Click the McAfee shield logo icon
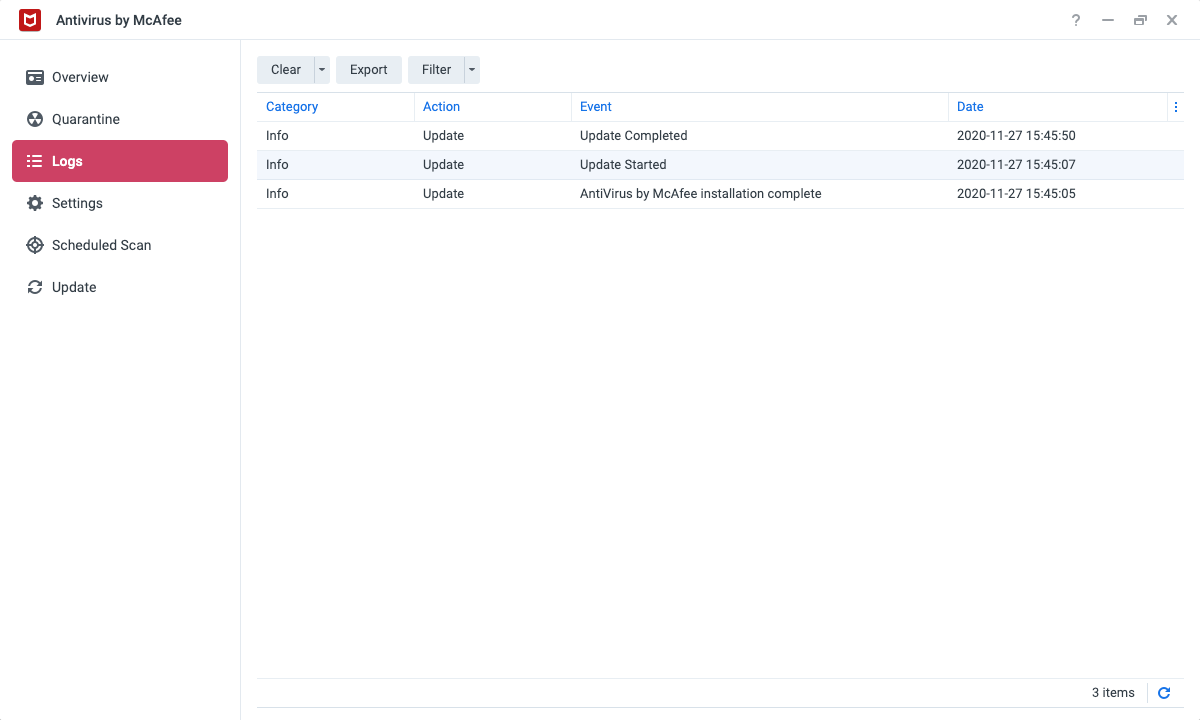 pyautogui.click(x=30, y=20)
